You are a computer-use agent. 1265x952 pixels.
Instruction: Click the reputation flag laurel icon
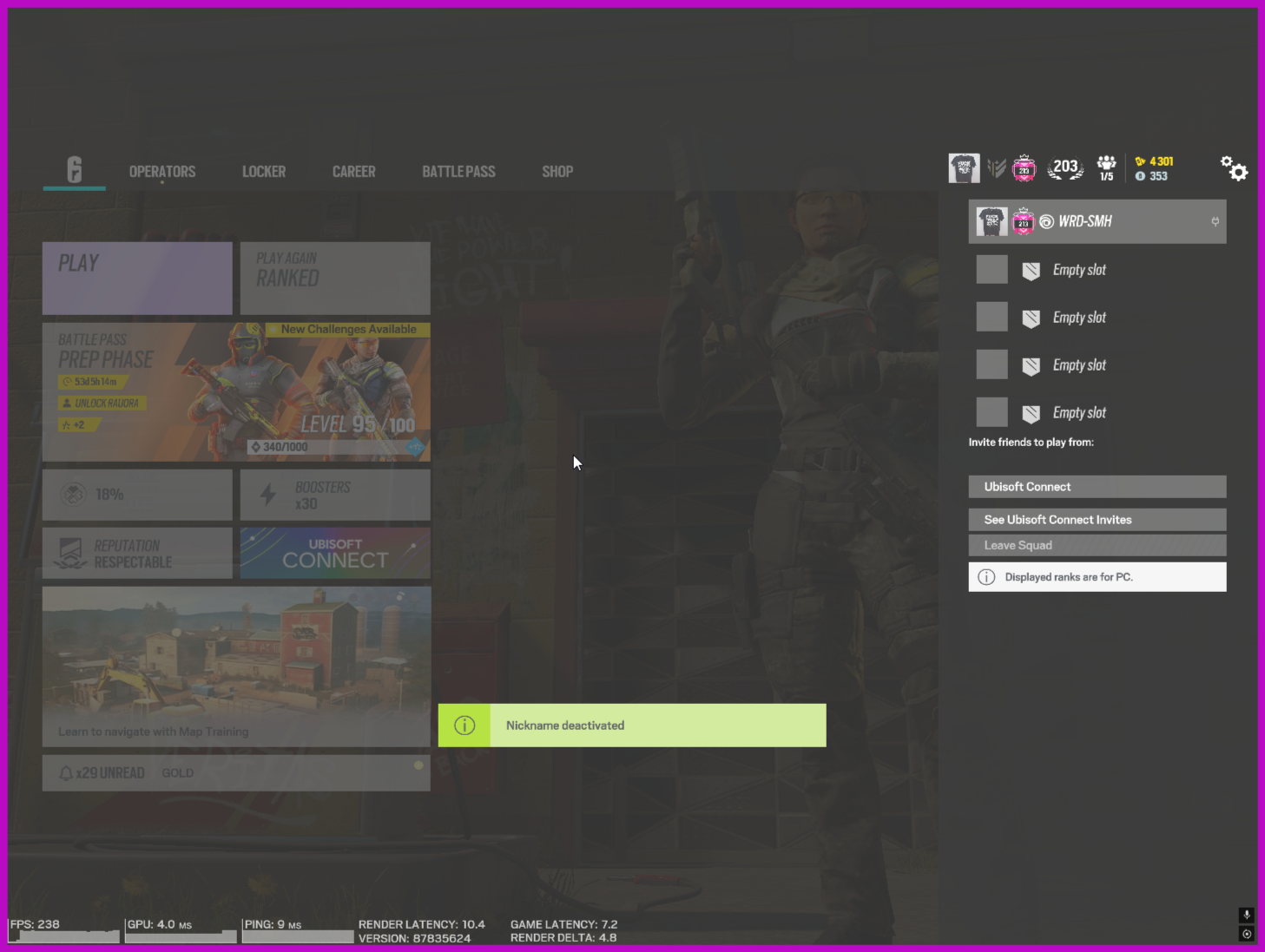(70, 554)
